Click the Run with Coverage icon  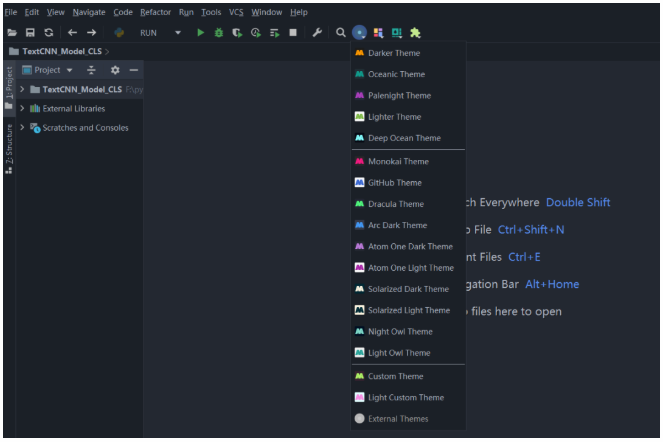(x=237, y=33)
